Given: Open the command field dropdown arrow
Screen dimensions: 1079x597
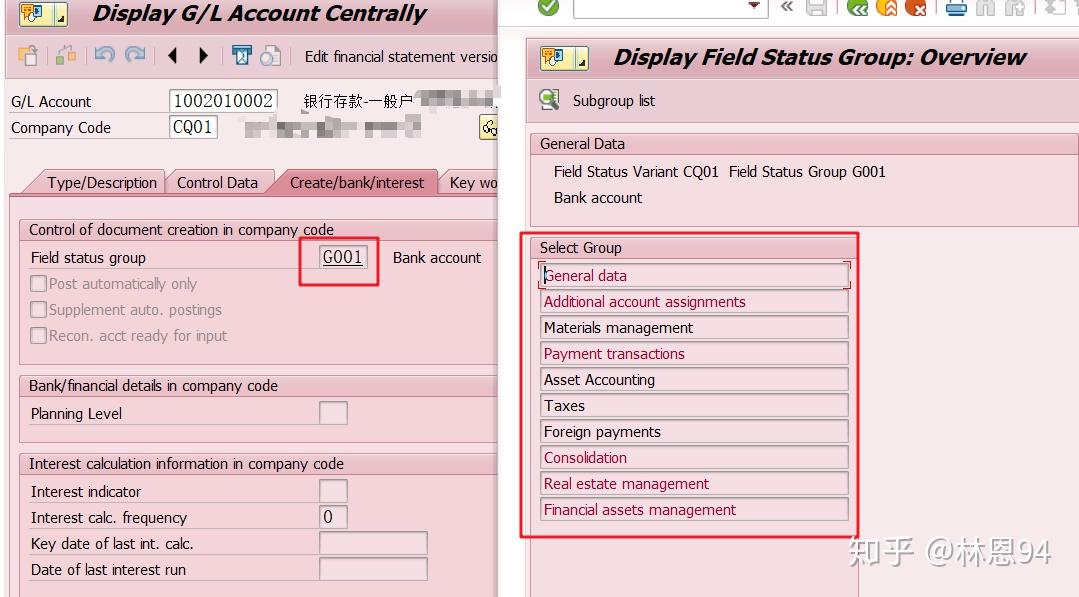Looking at the screenshot, I should pyautogui.click(x=753, y=8).
